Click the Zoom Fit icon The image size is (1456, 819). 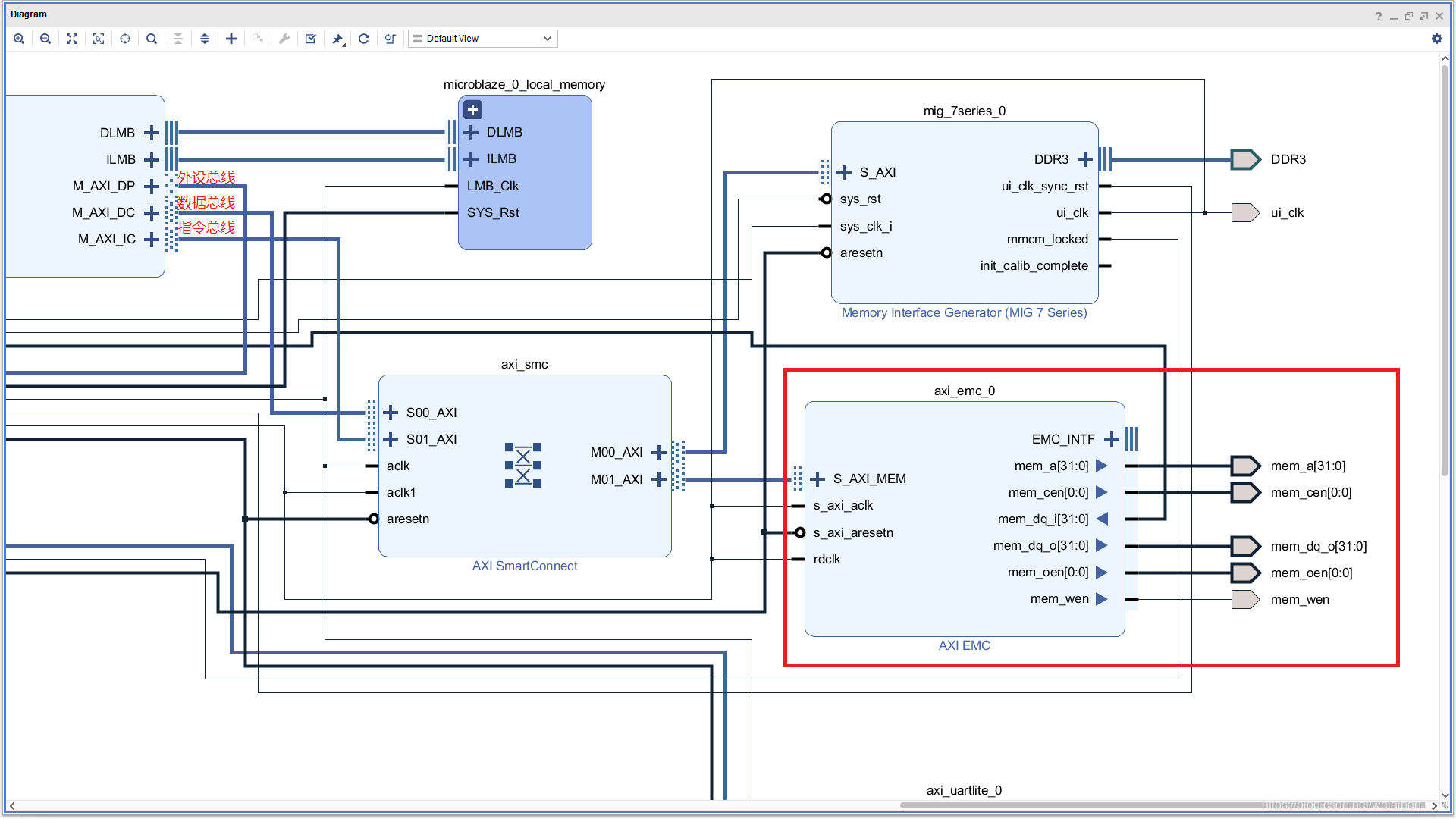point(72,39)
